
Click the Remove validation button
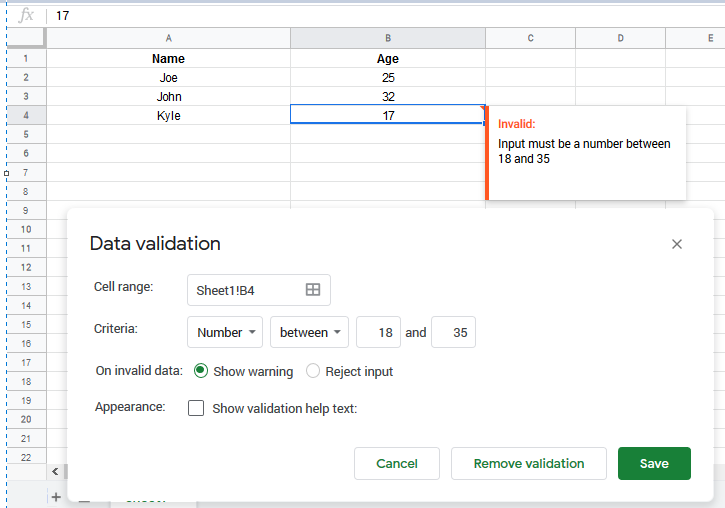click(x=528, y=463)
